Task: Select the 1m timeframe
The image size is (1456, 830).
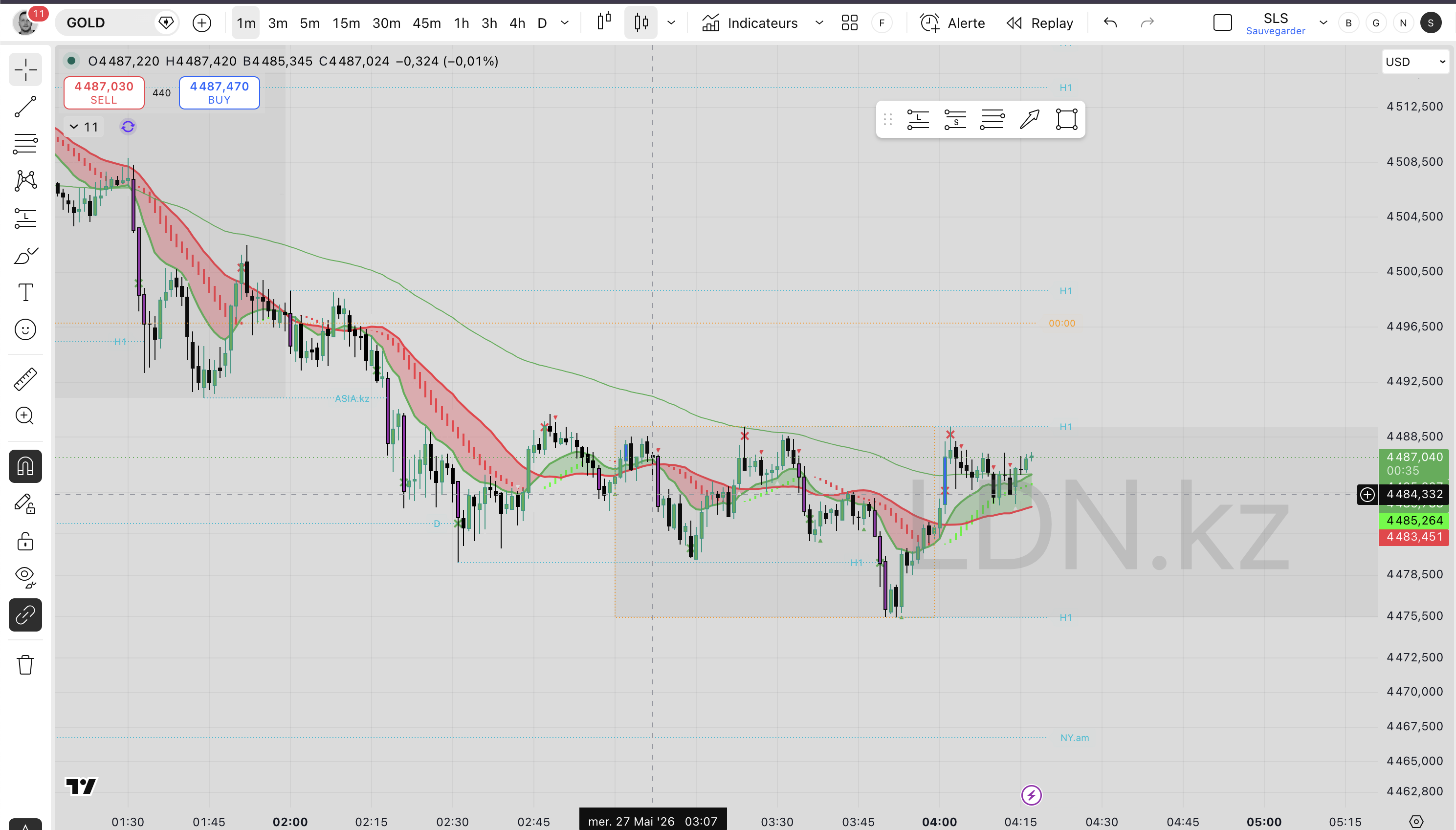Action: tap(246, 23)
